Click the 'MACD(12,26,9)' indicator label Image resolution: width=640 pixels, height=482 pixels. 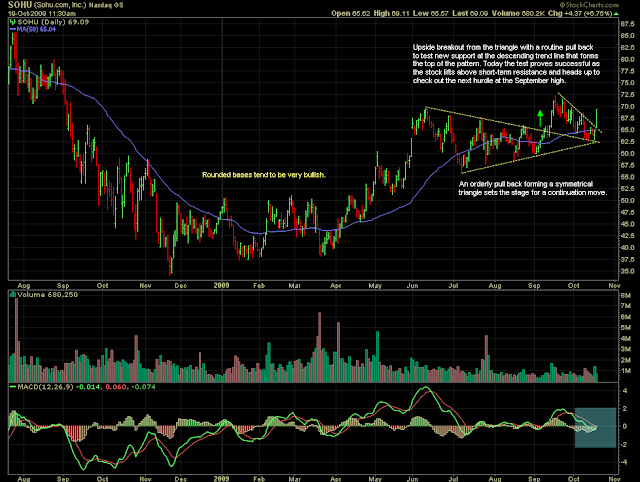(45, 386)
